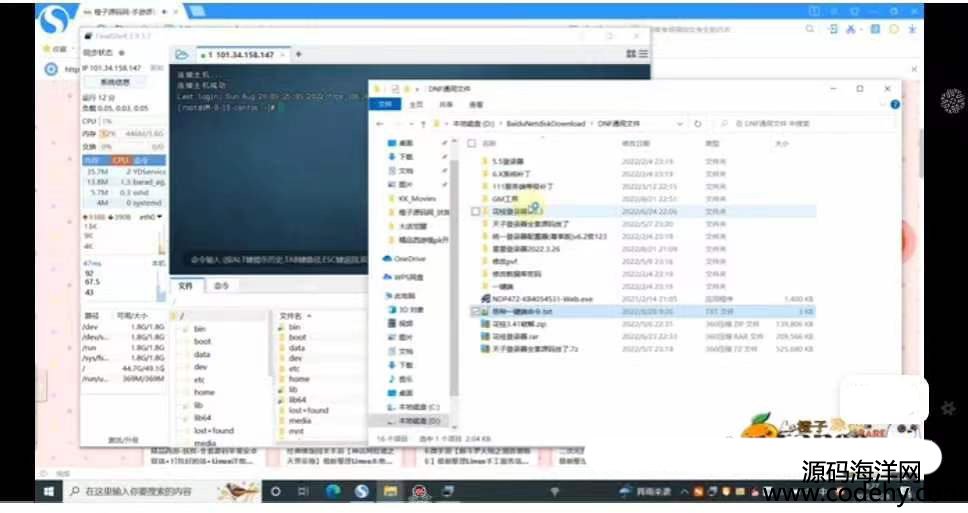This screenshot has width=968, height=513.
Task: Open FinalShell grid layout view icon
Action: click(x=631, y=54)
